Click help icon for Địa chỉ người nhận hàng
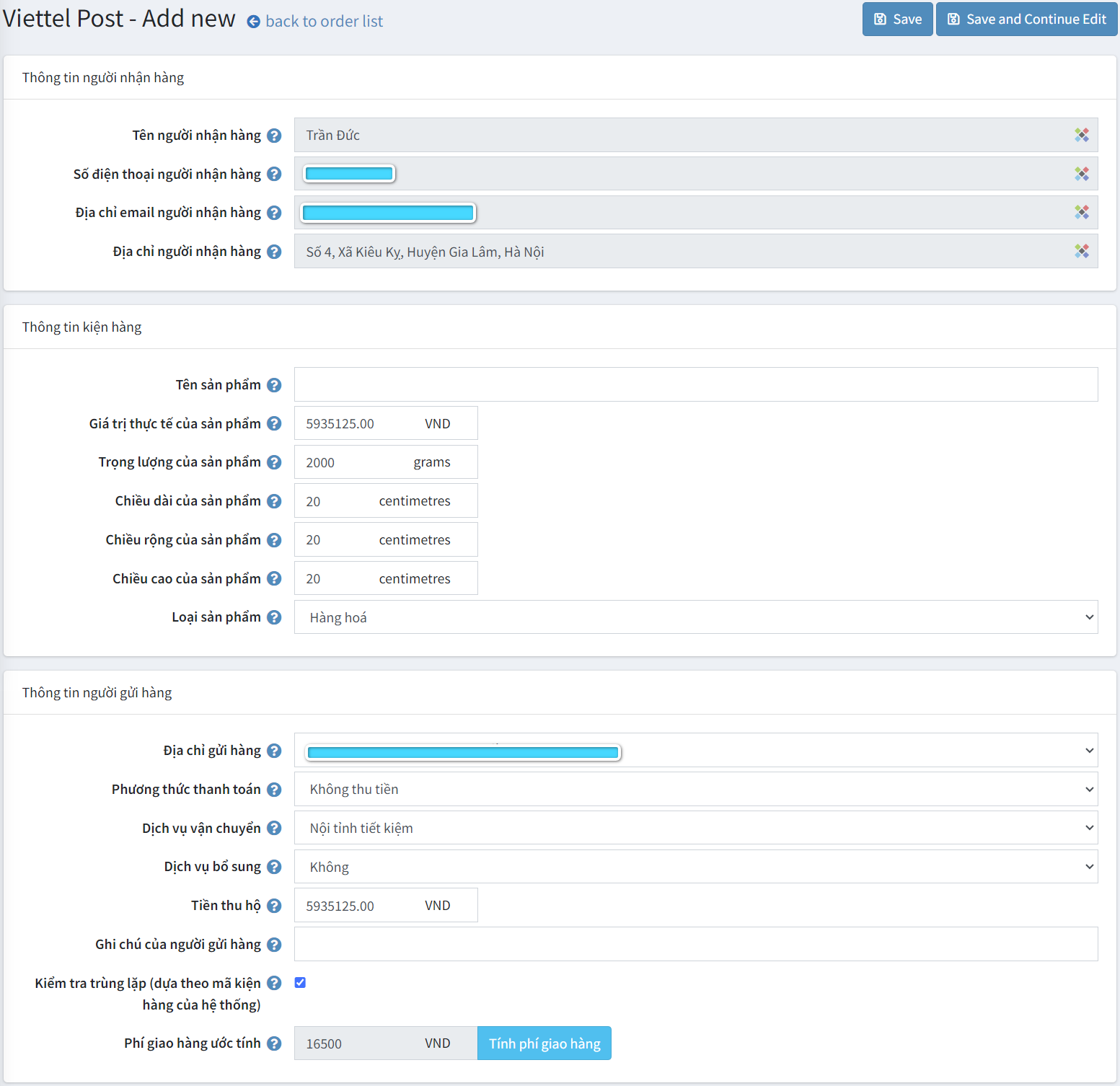This screenshot has width=1120, height=1086. 274,252
